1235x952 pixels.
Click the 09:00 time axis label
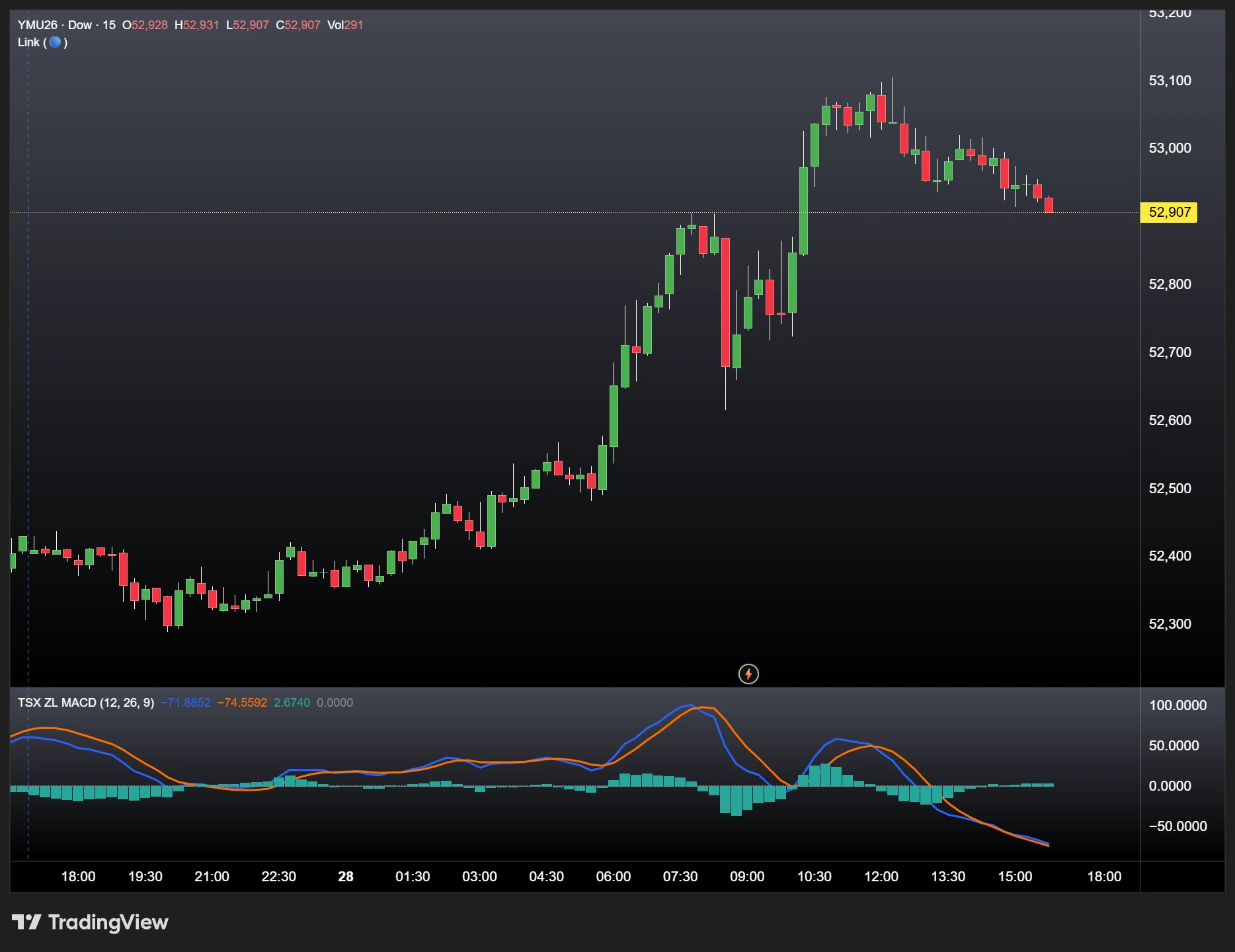click(x=747, y=877)
